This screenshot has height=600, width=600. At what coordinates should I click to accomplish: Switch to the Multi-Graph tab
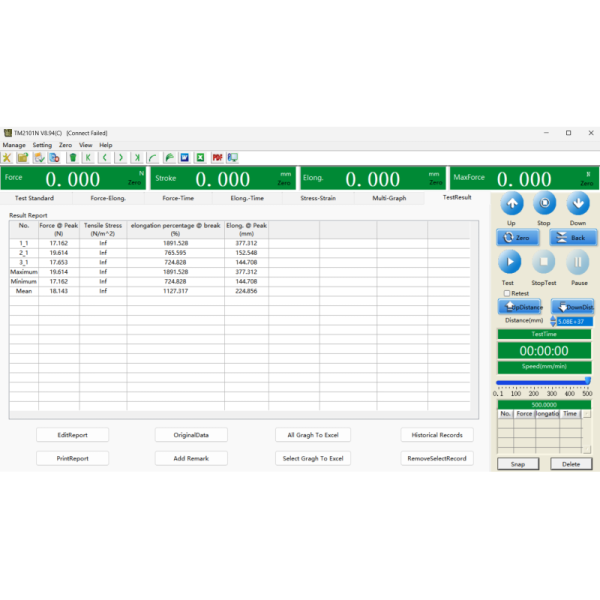389,198
